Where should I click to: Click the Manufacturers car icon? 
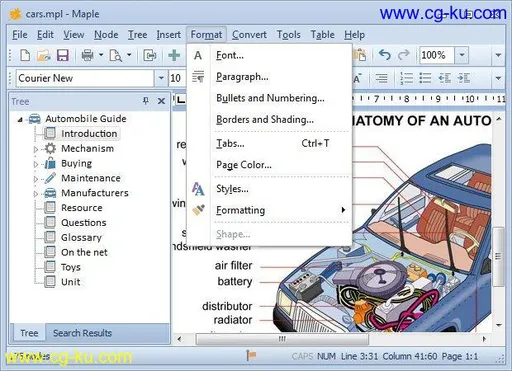pos(50,193)
